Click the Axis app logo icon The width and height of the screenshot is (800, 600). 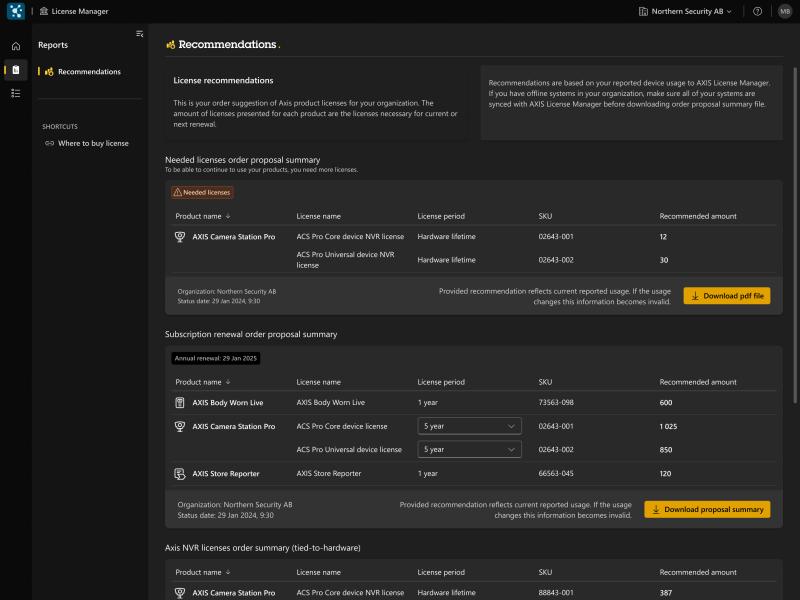tap(15, 11)
